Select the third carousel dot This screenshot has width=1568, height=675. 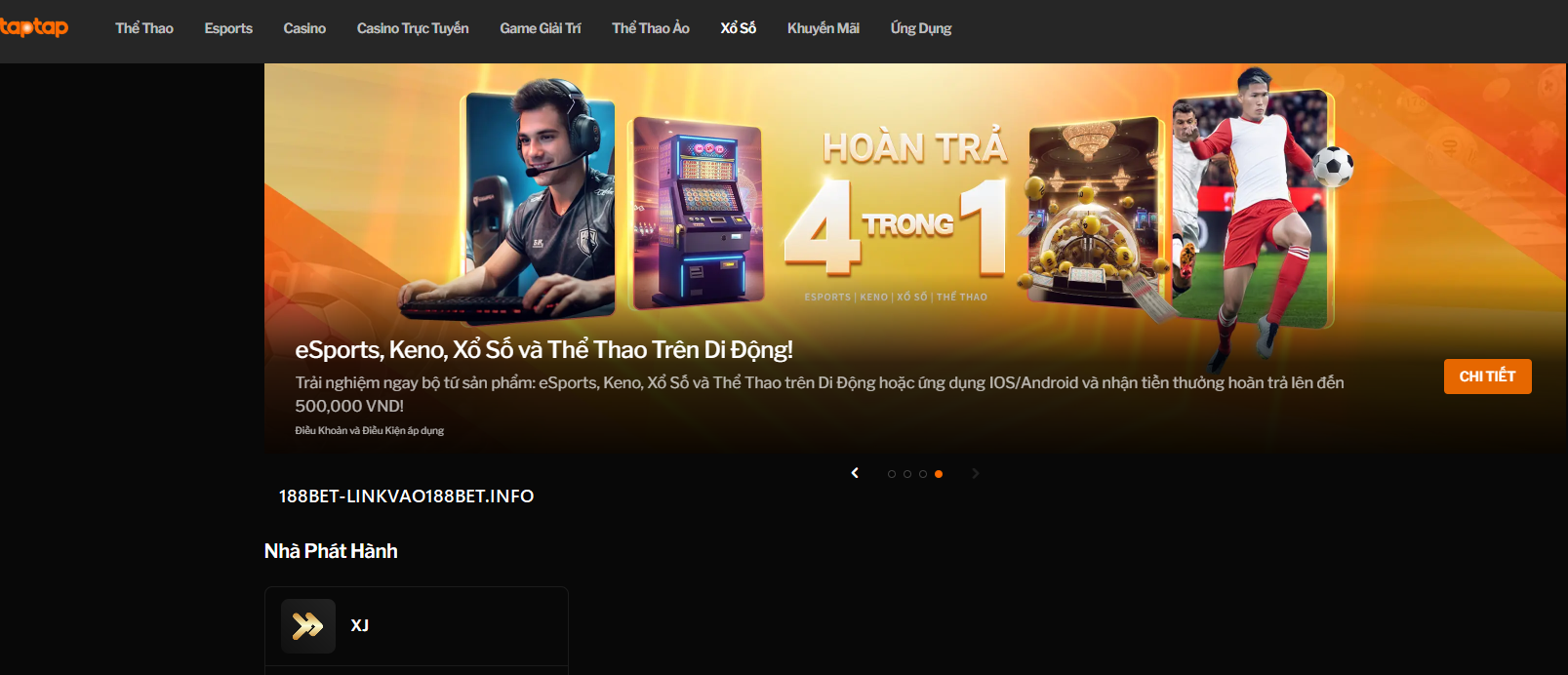(923, 474)
